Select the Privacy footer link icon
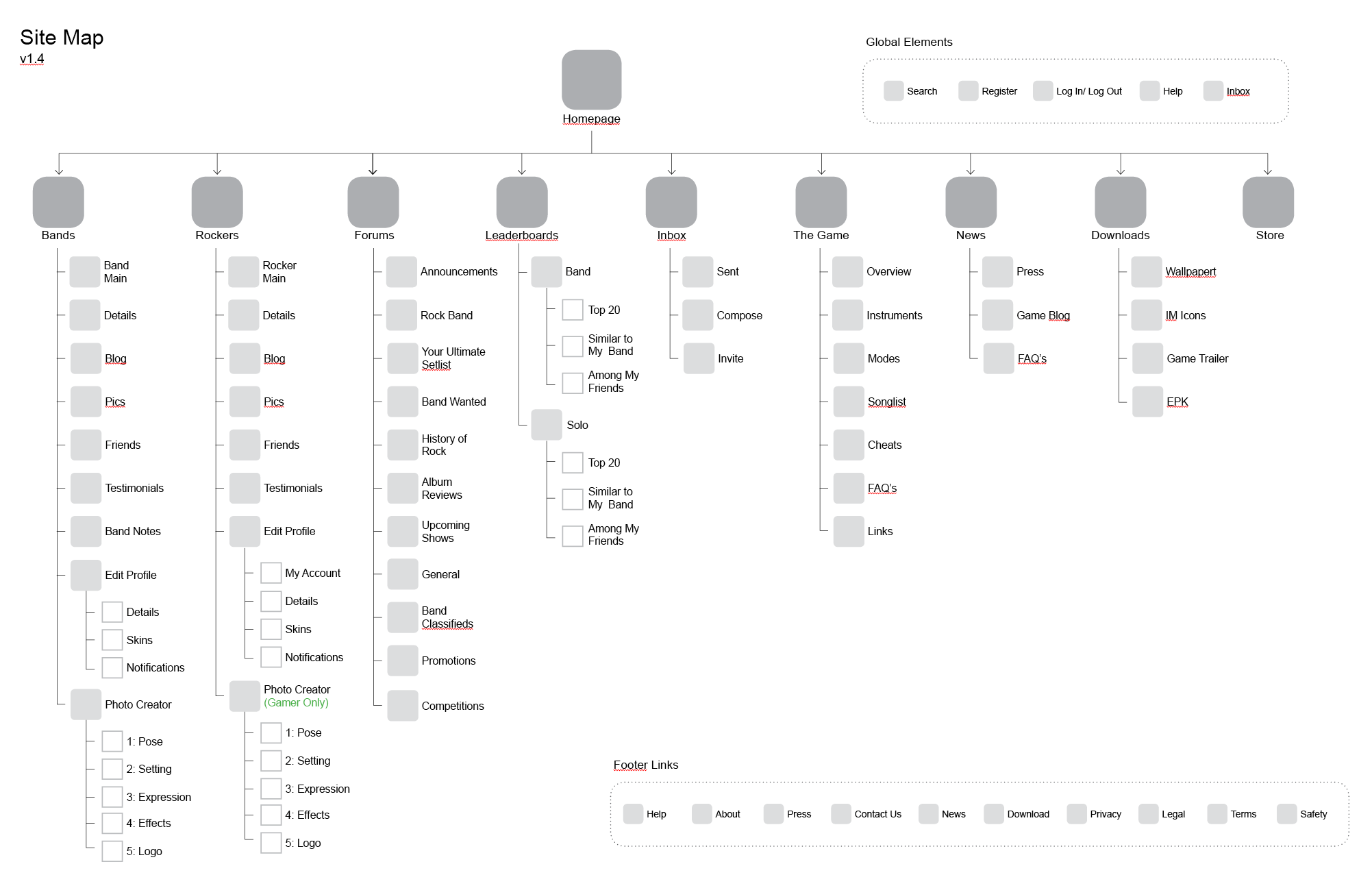 coord(1077,814)
